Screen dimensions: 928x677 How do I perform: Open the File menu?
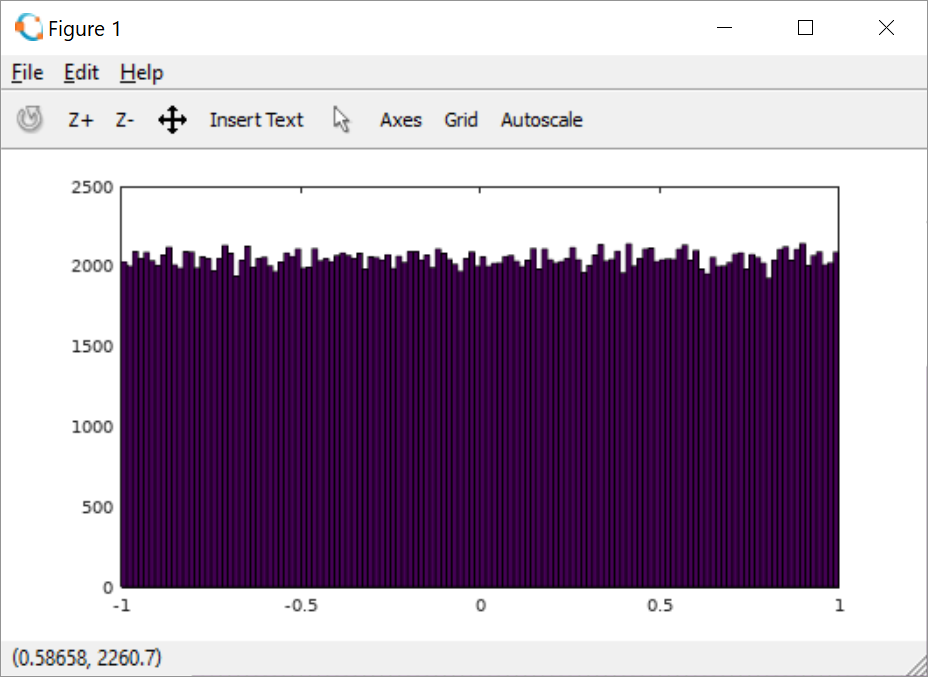click(x=27, y=73)
